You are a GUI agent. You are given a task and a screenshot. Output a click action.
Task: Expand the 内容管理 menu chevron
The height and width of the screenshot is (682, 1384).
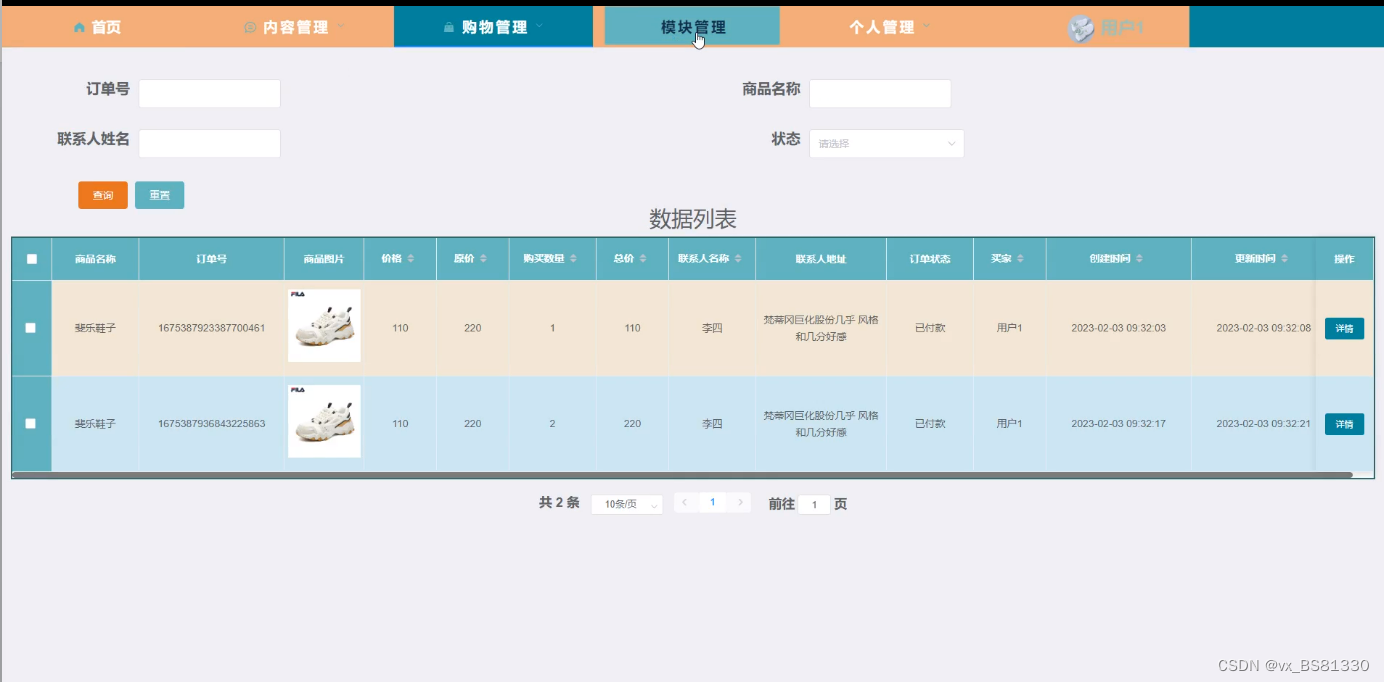tap(341, 26)
